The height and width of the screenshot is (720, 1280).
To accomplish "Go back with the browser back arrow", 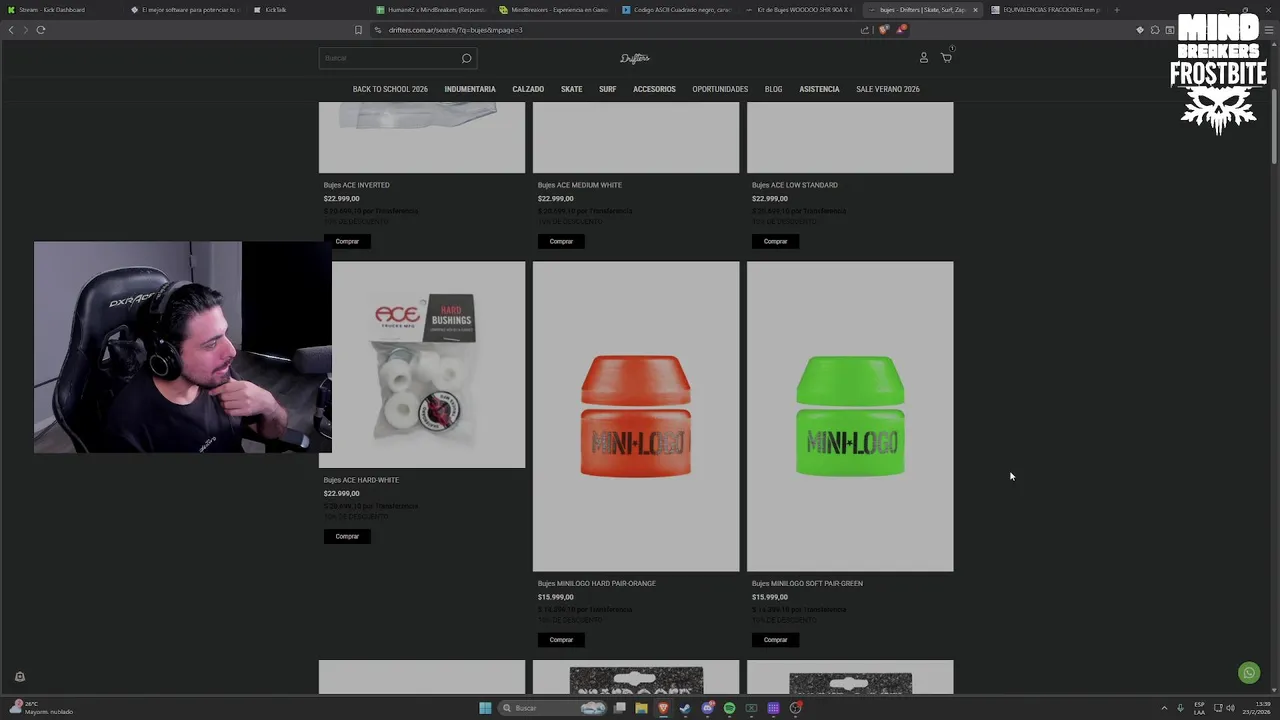I will [11, 30].
